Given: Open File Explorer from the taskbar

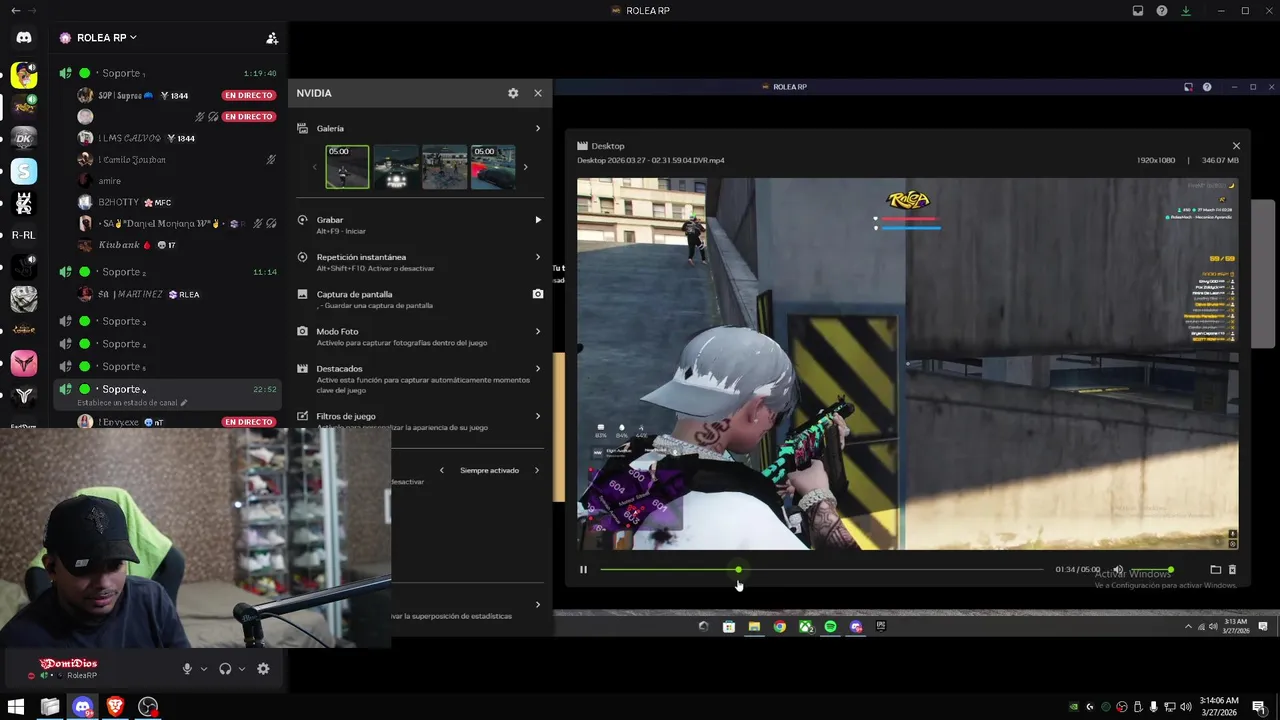Looking at the screenshot, I should click(x=50, y=707).
